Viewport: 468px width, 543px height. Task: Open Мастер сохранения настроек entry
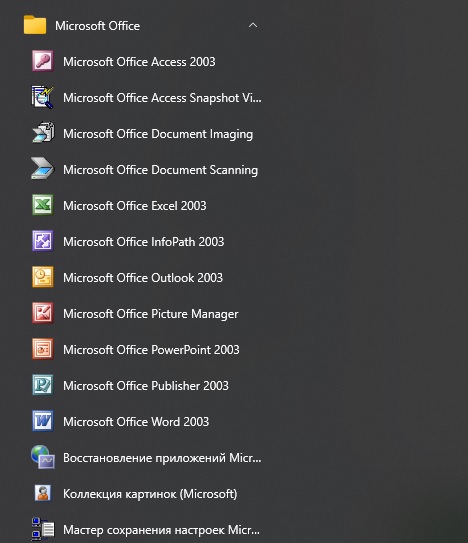pos(161,530)
